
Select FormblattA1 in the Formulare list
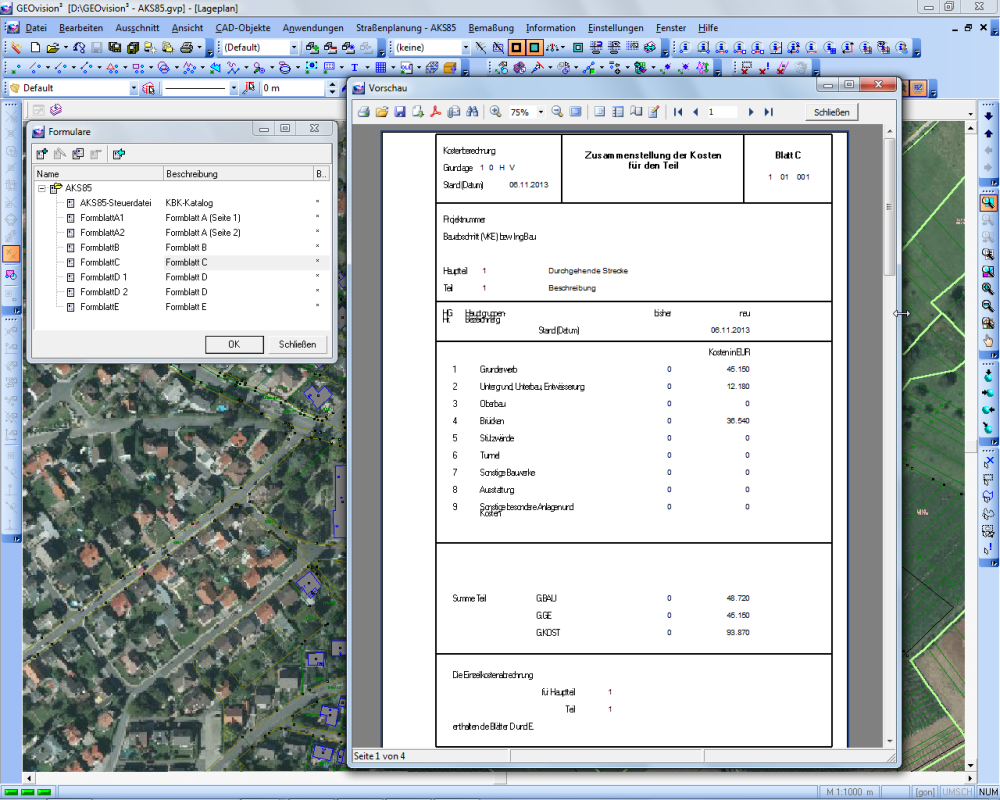(x=102, y=218)
